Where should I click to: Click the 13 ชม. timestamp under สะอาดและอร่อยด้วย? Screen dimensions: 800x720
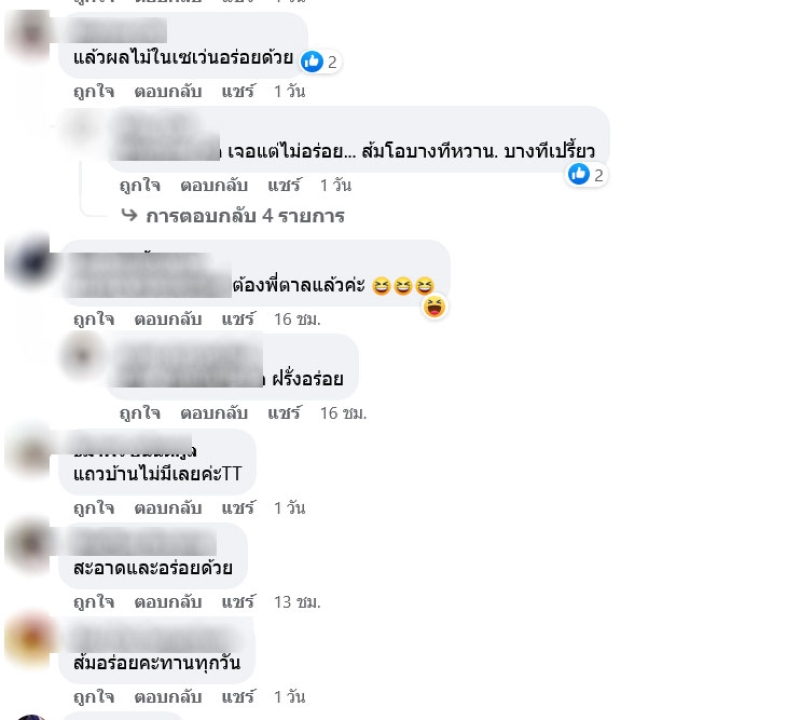pos(297,602)
